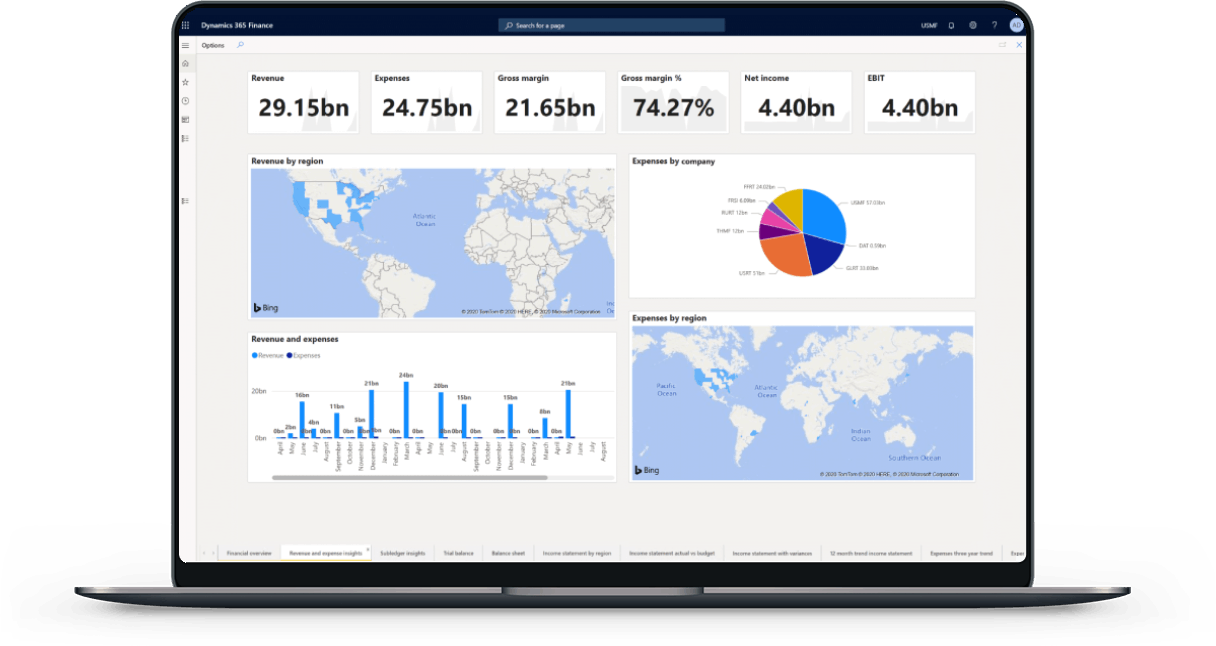The height and width of the screenshot is (646, 1216).
Task: Click the help question mark icon
Action: click(x=994, y=25)
